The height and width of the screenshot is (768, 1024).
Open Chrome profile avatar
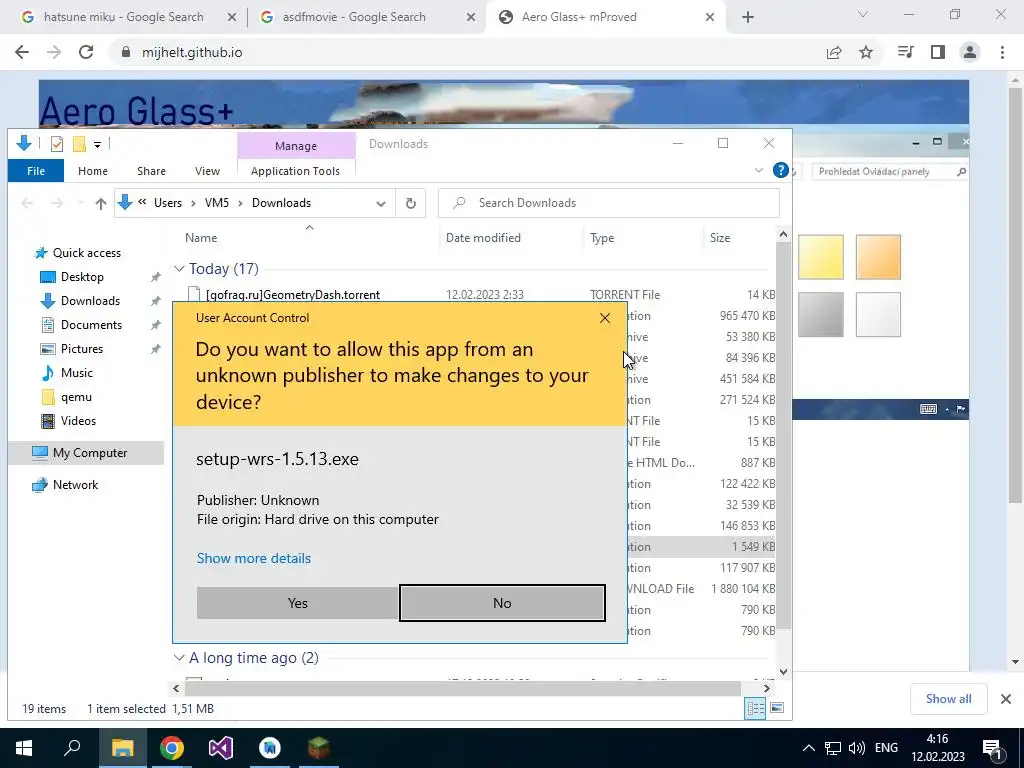(x=970, y=52)
